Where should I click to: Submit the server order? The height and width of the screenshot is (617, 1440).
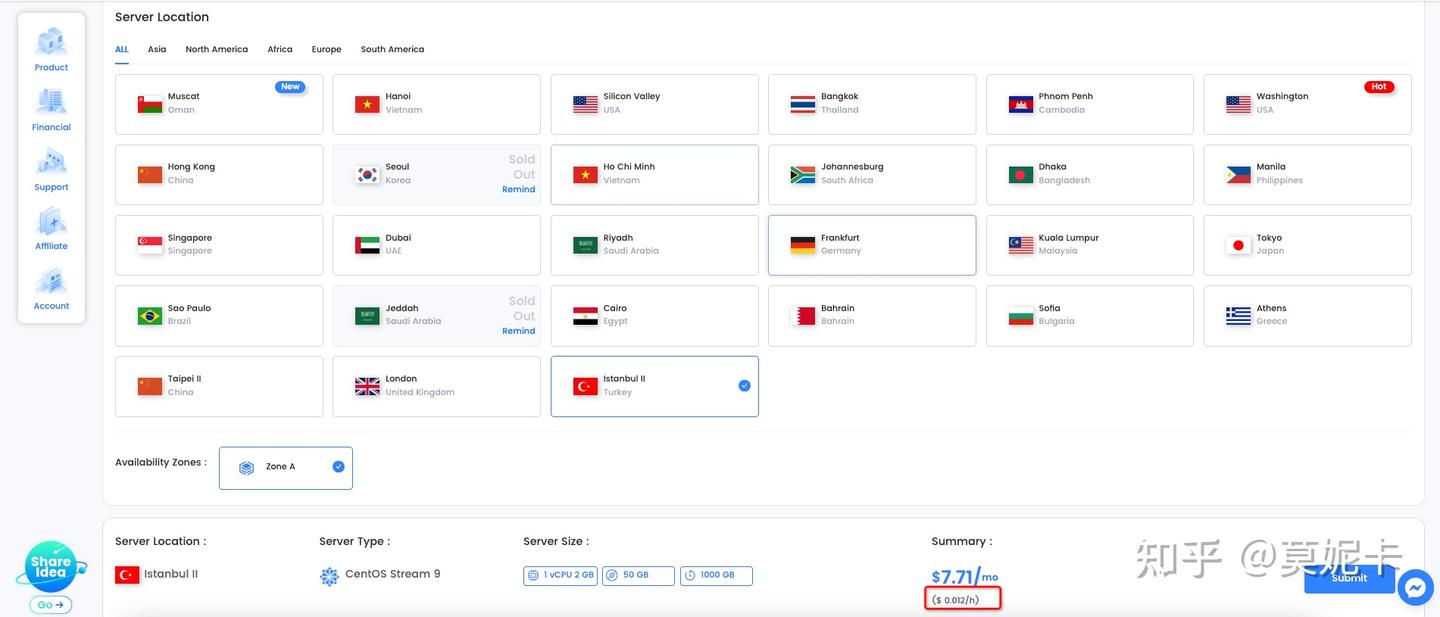(1349, 578)
